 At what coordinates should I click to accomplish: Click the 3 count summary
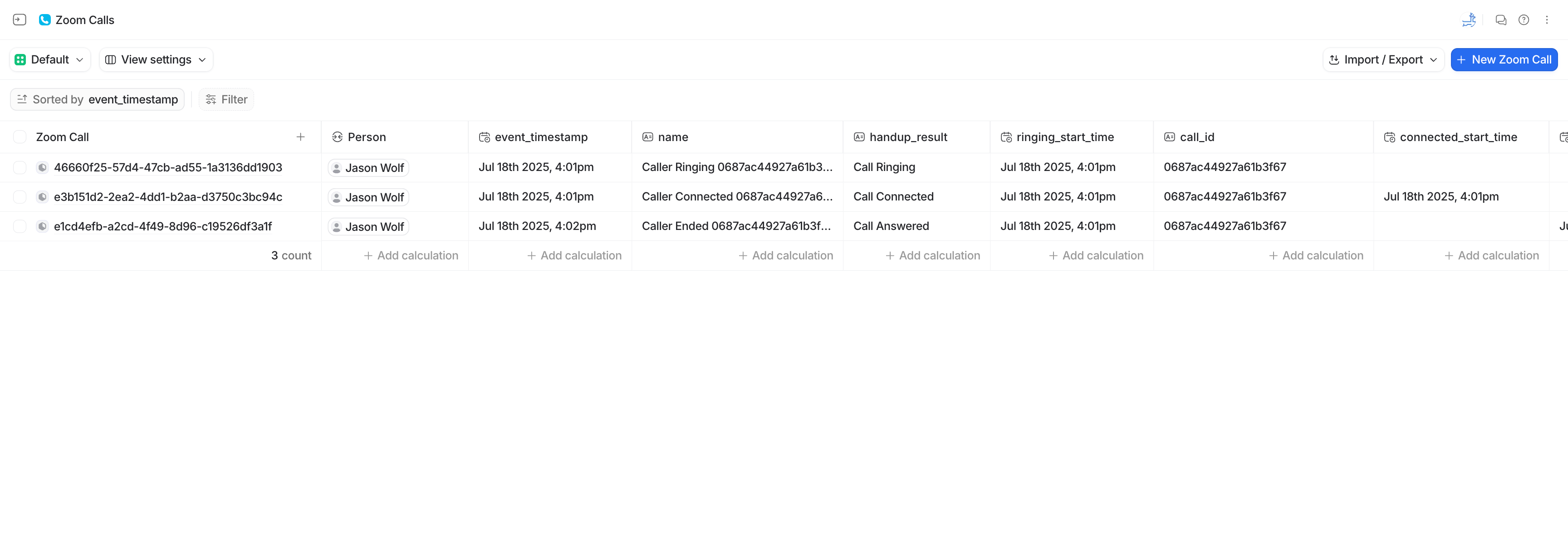click(291, 255)
